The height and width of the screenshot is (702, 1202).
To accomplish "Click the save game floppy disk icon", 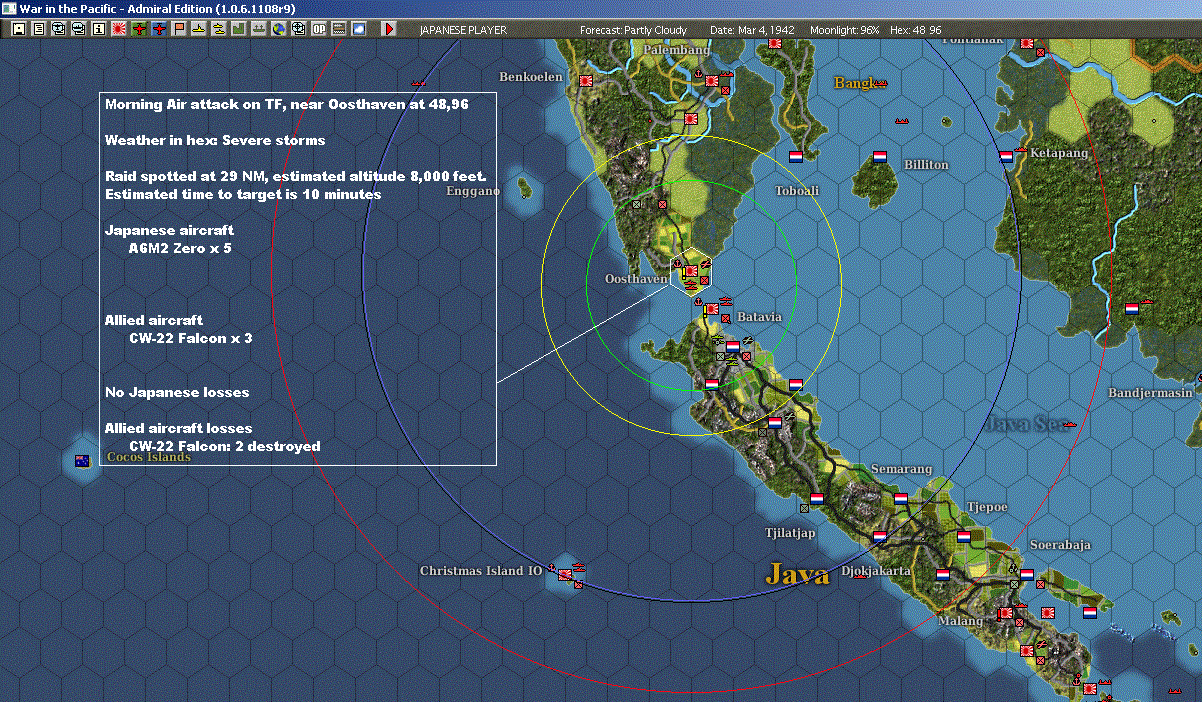I will [18, 29].
